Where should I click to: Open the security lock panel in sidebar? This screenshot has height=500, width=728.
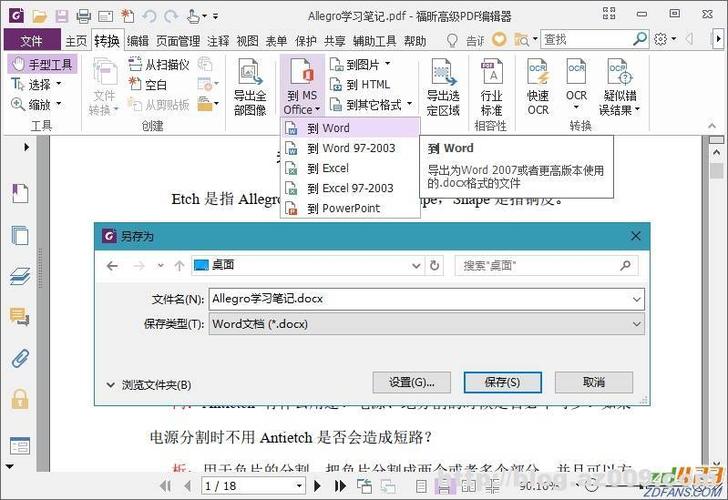click(x=20, y=399)
